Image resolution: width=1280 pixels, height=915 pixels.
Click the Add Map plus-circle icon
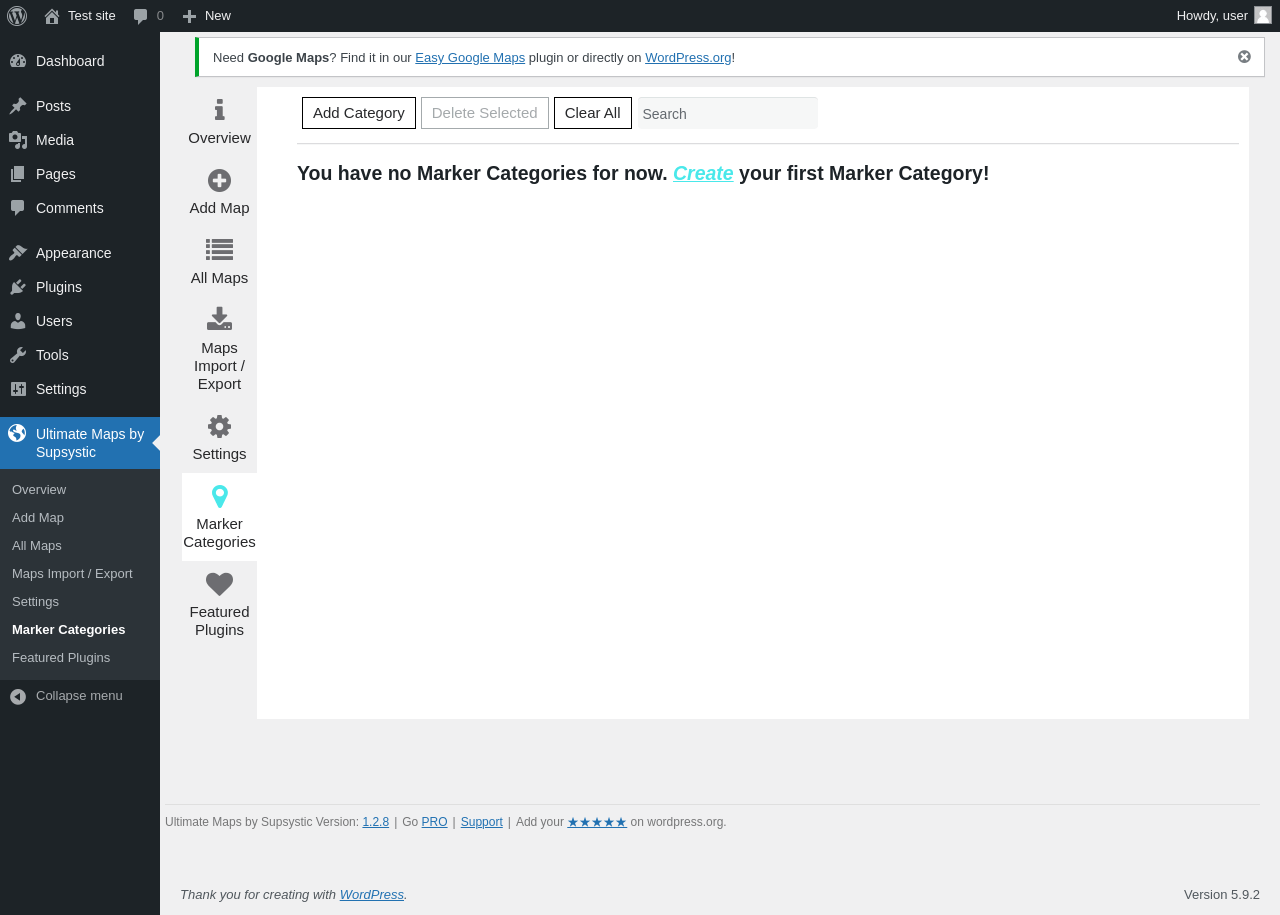coord(220,180)
